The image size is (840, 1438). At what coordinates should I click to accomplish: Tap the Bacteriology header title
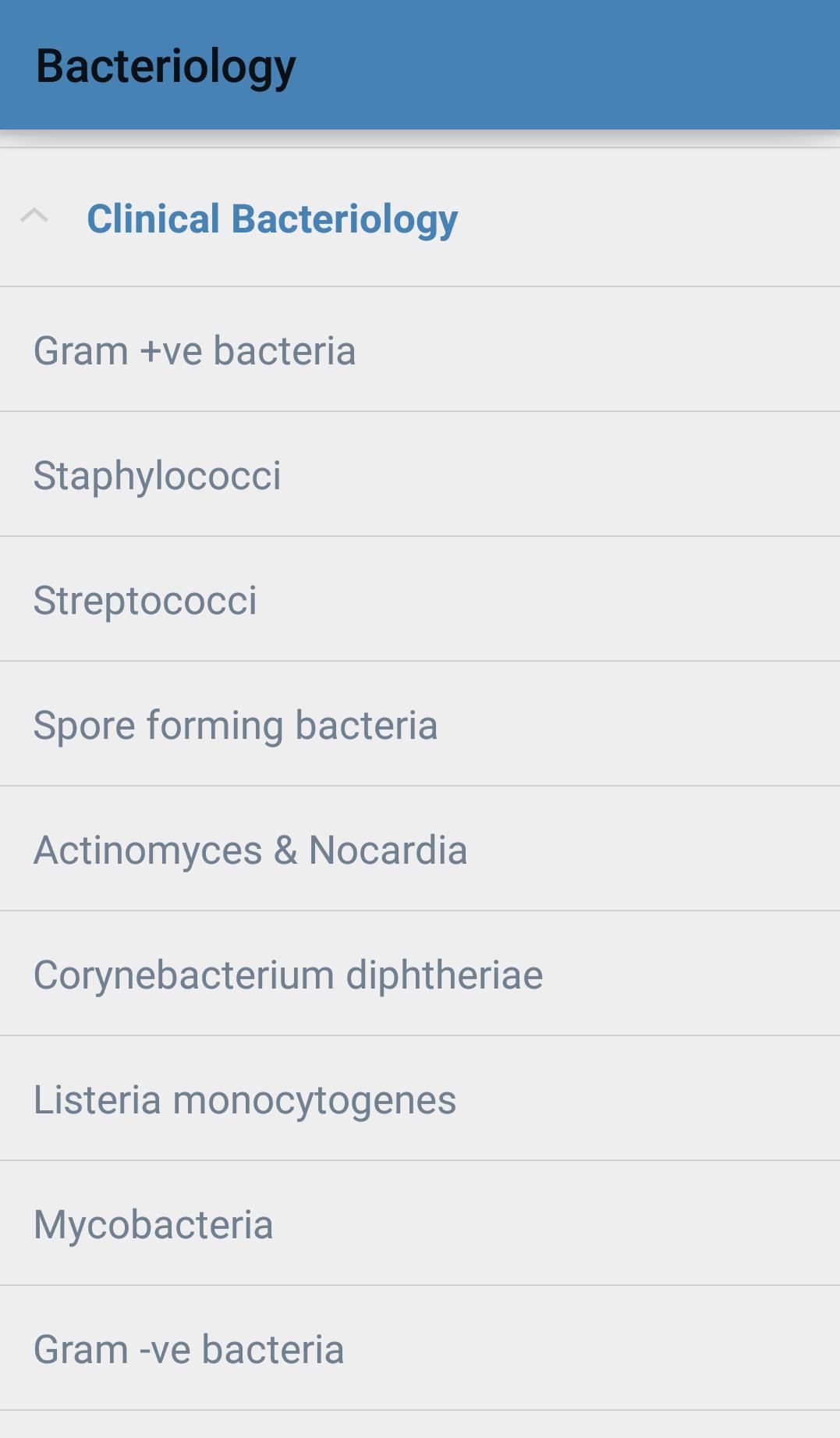[166, 66]
